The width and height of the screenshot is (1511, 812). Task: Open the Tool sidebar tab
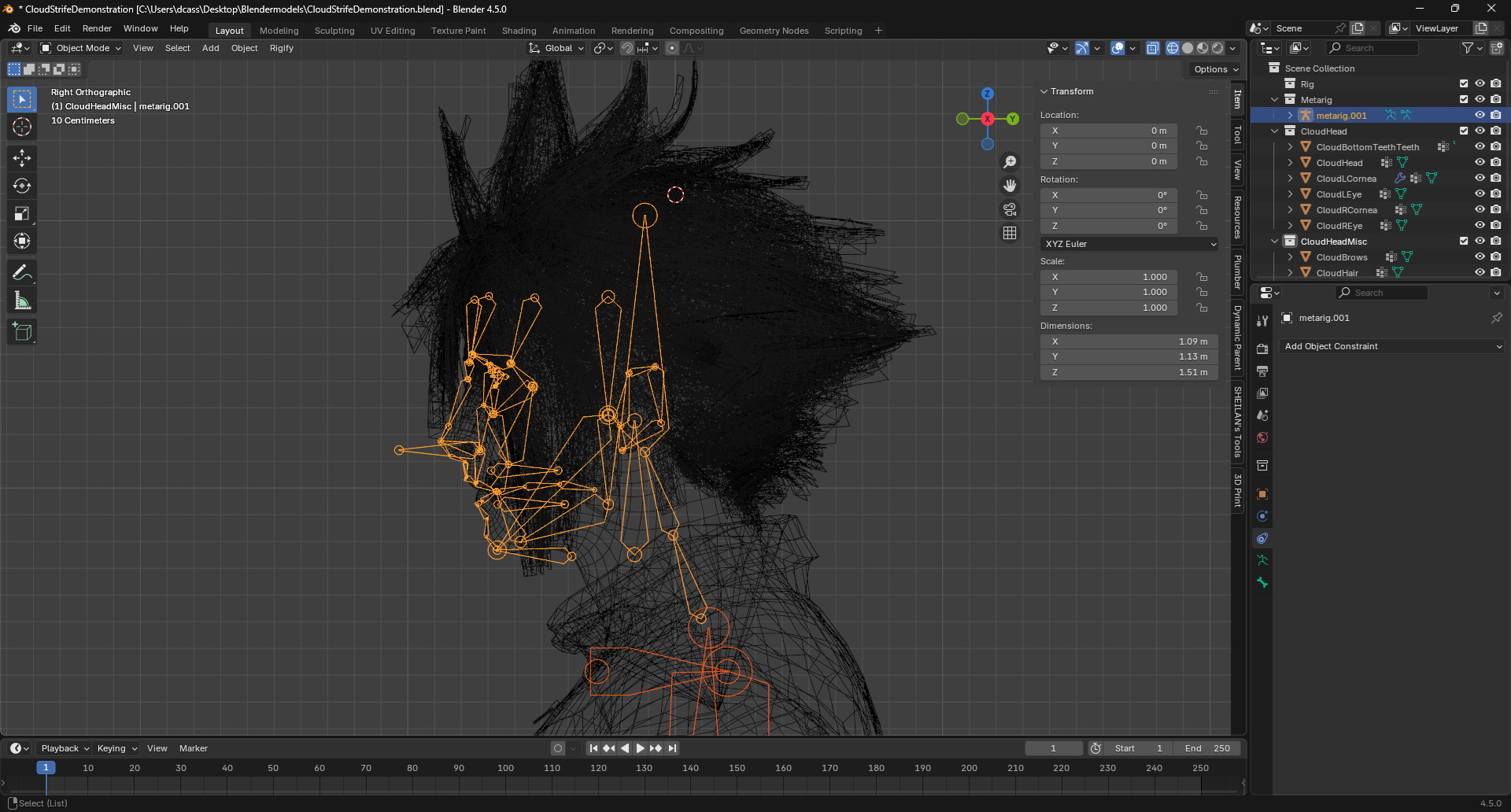1238,135
